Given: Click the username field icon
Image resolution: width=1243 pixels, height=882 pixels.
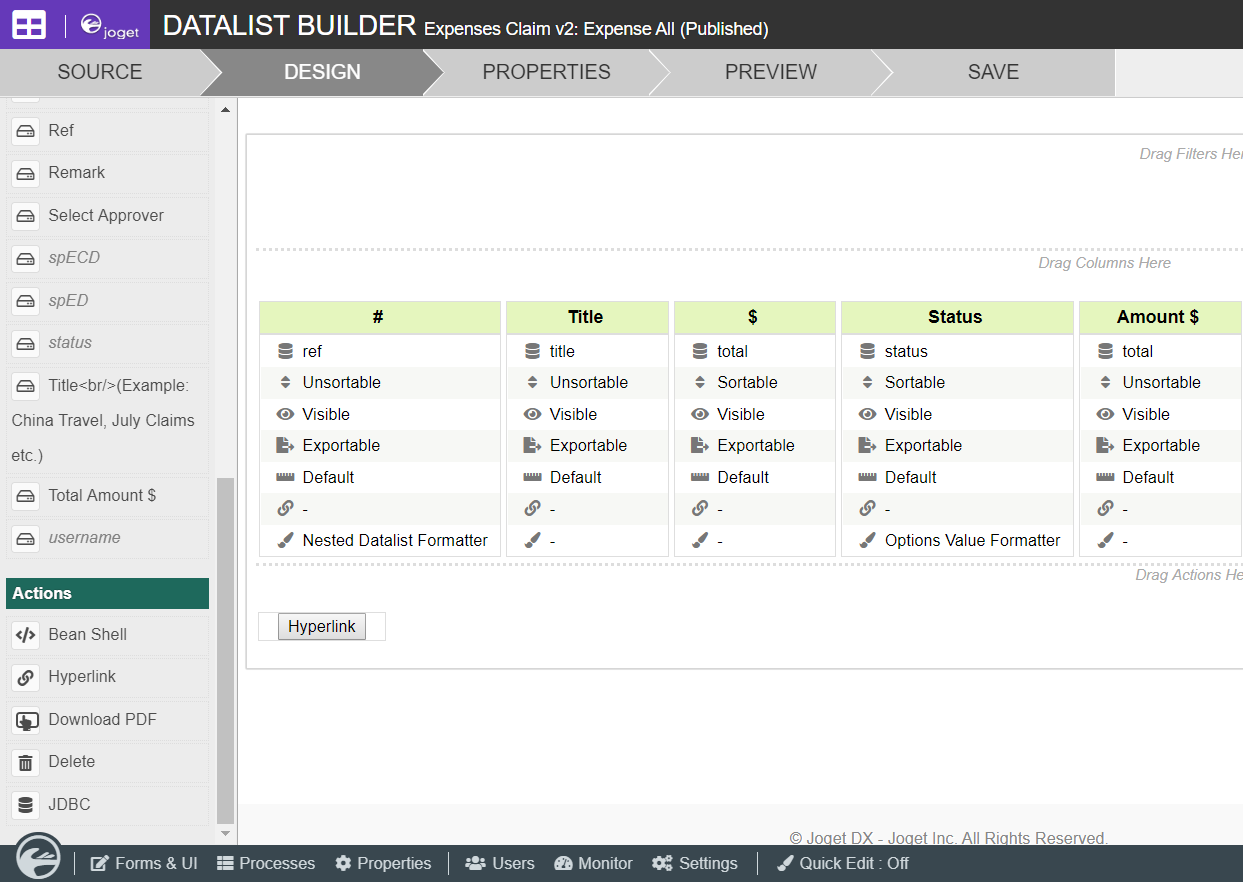Looking at the screenshot, I should 26,538.
